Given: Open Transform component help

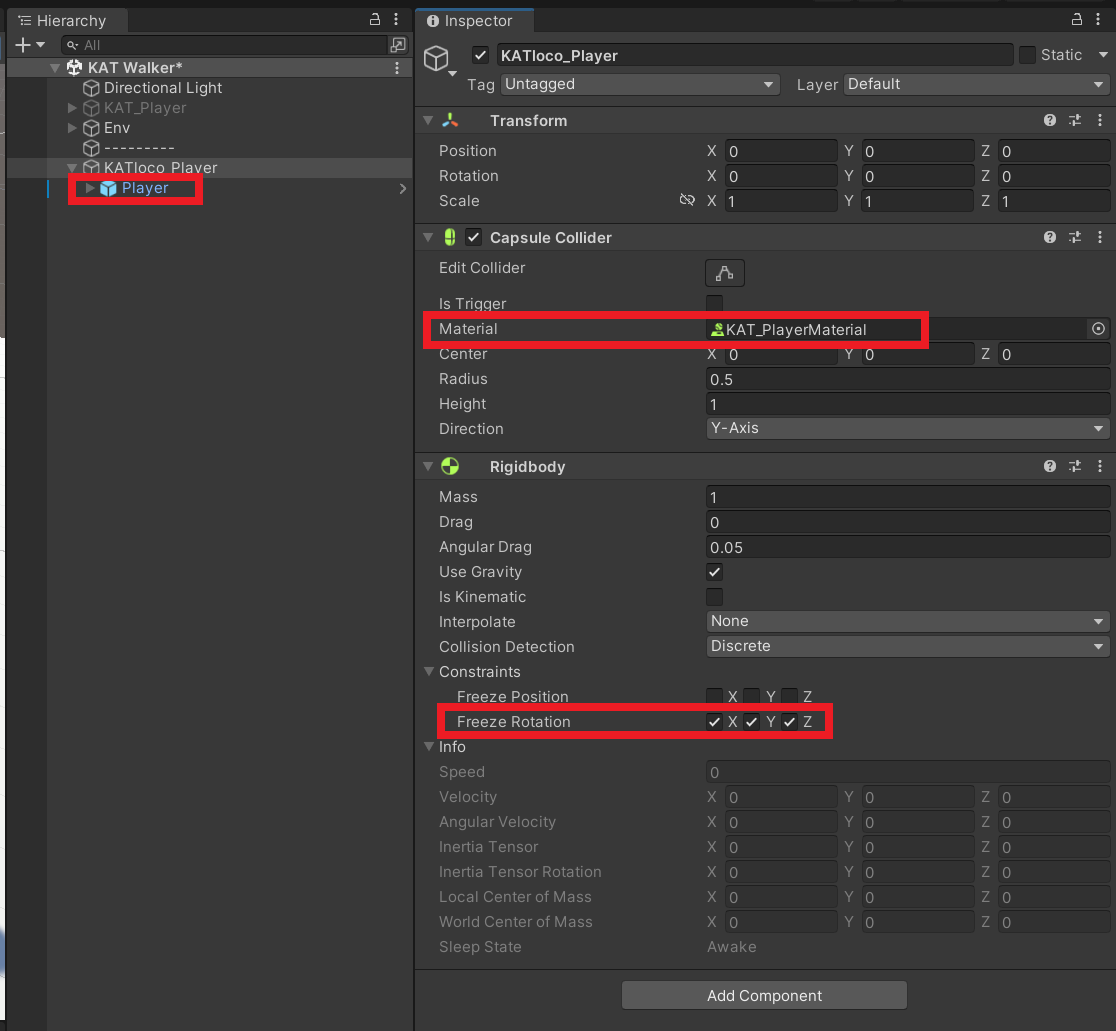Looking at the screenshot, I should (x=1050, y=120).
